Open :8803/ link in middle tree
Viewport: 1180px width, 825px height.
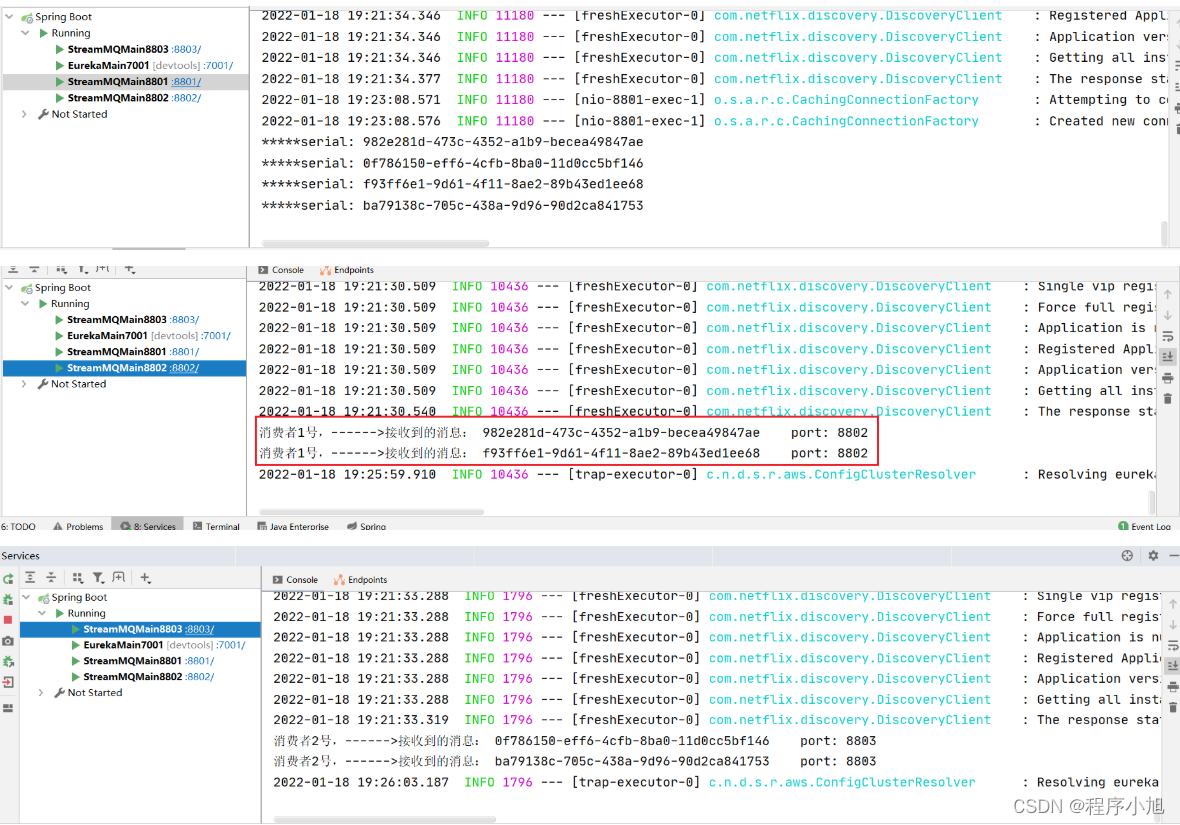pos(184,320)
